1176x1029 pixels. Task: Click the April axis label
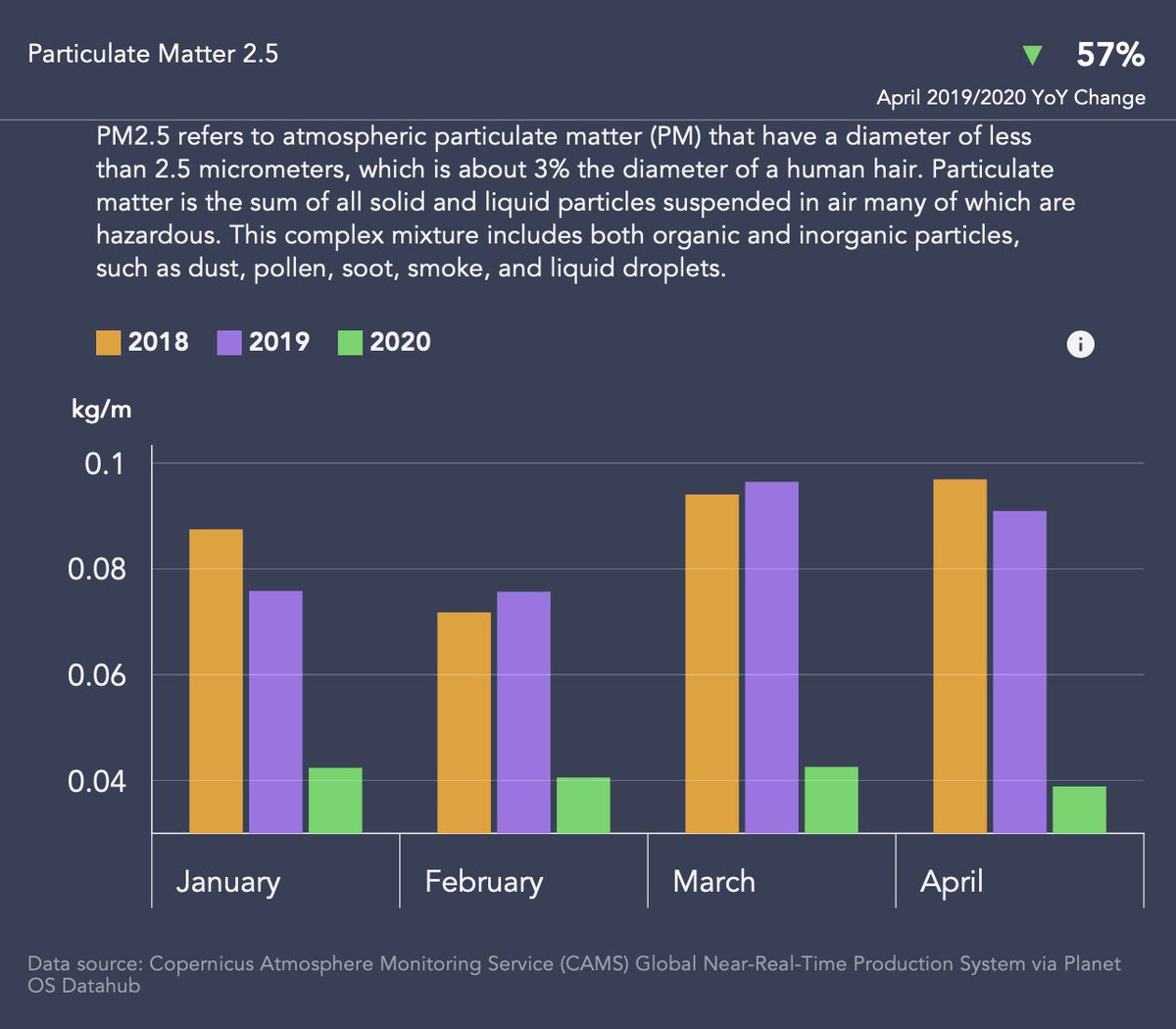[x=951, y=882]
